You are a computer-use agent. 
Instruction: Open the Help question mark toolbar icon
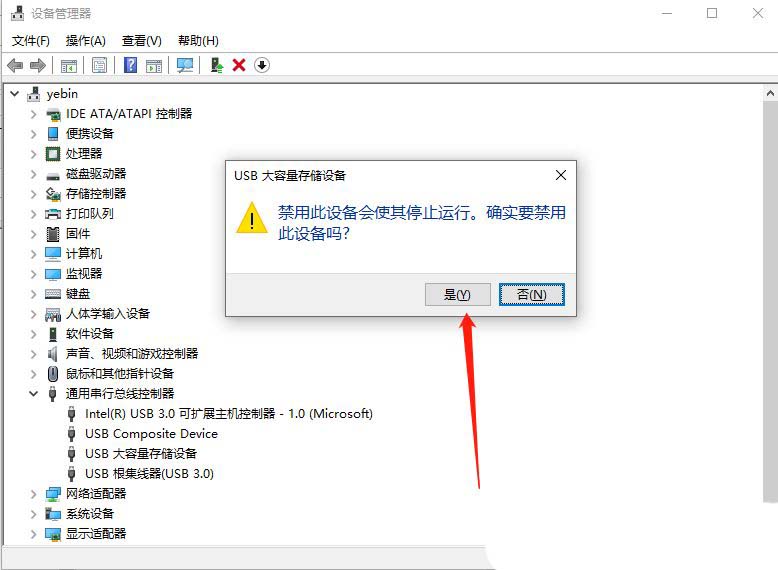pyautogui.click(x=130, y=65)
